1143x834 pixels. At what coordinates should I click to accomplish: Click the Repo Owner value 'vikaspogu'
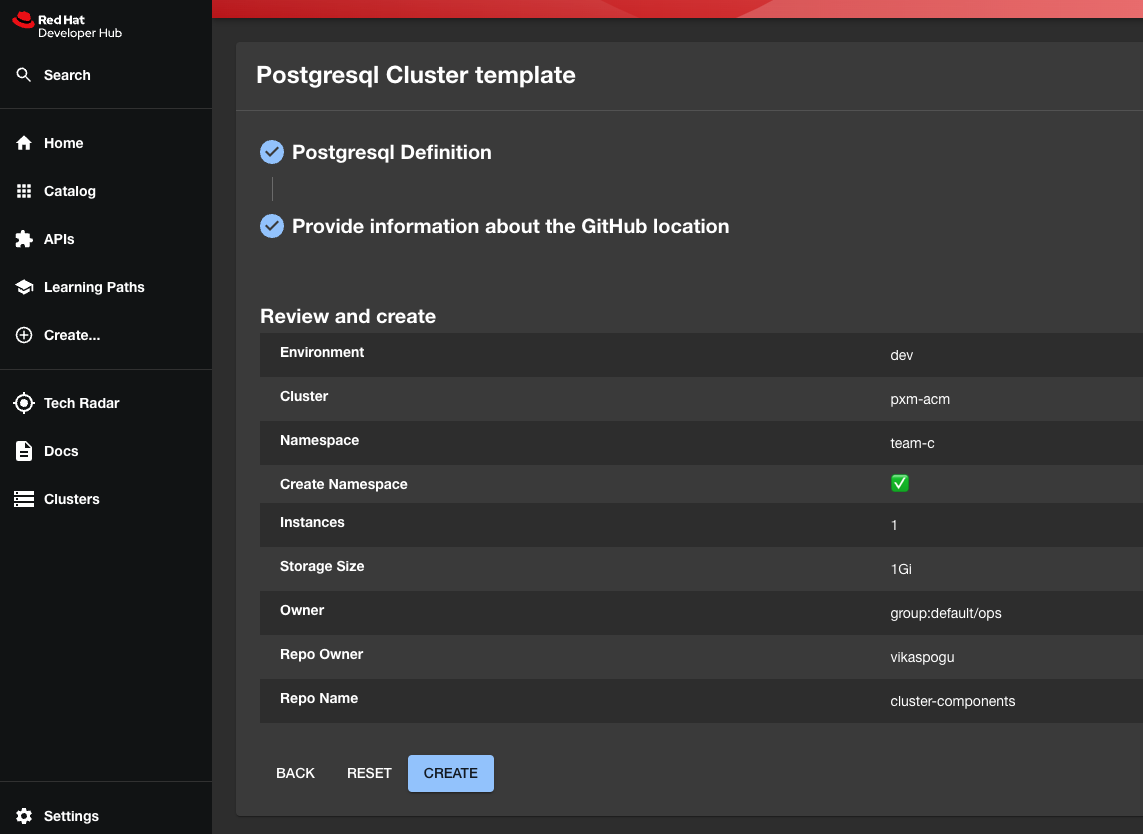(922, 658)
